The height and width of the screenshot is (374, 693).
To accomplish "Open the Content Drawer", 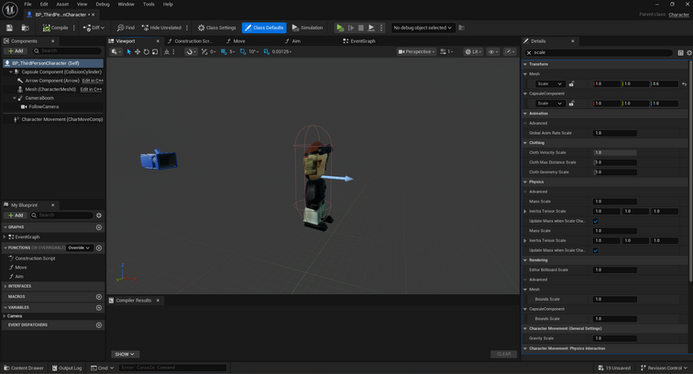I will click(23, 368).
